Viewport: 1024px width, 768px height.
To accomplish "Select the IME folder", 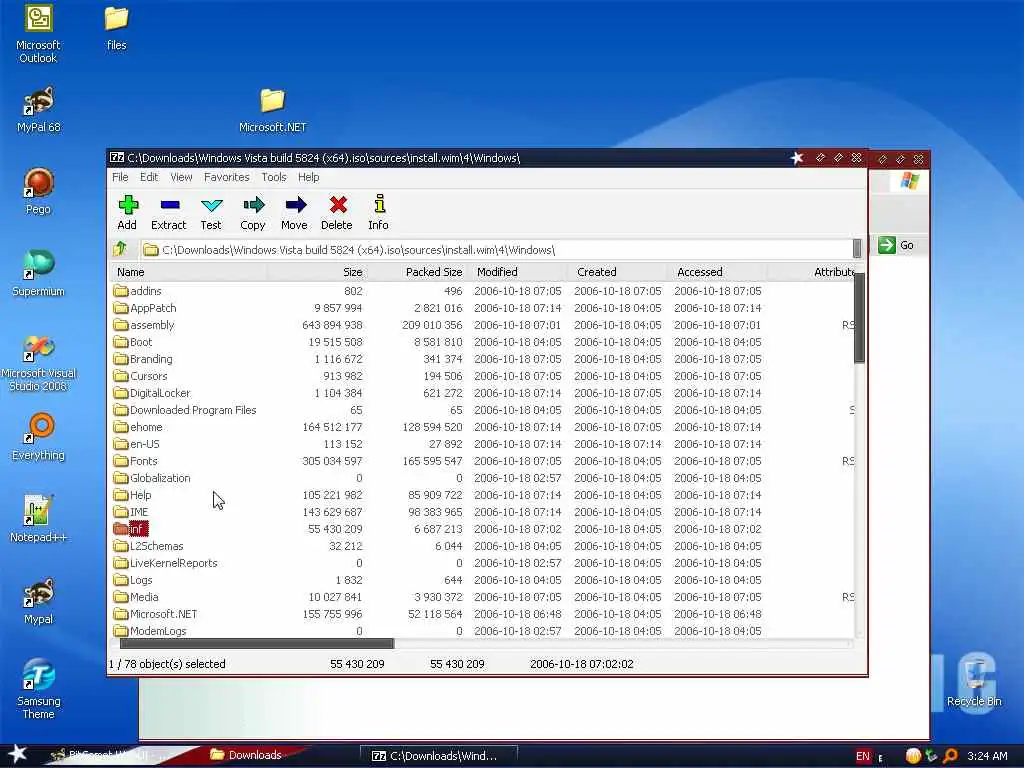I will click(x=131, y=511).
